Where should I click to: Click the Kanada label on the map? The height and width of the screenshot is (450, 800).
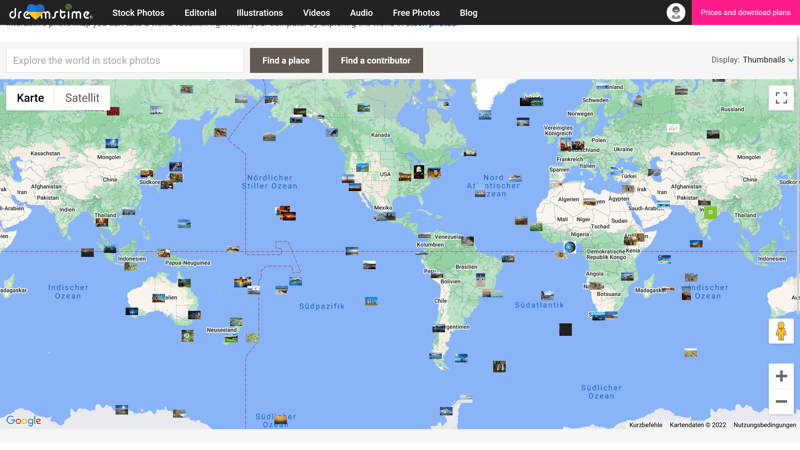[x=381, y=135]
